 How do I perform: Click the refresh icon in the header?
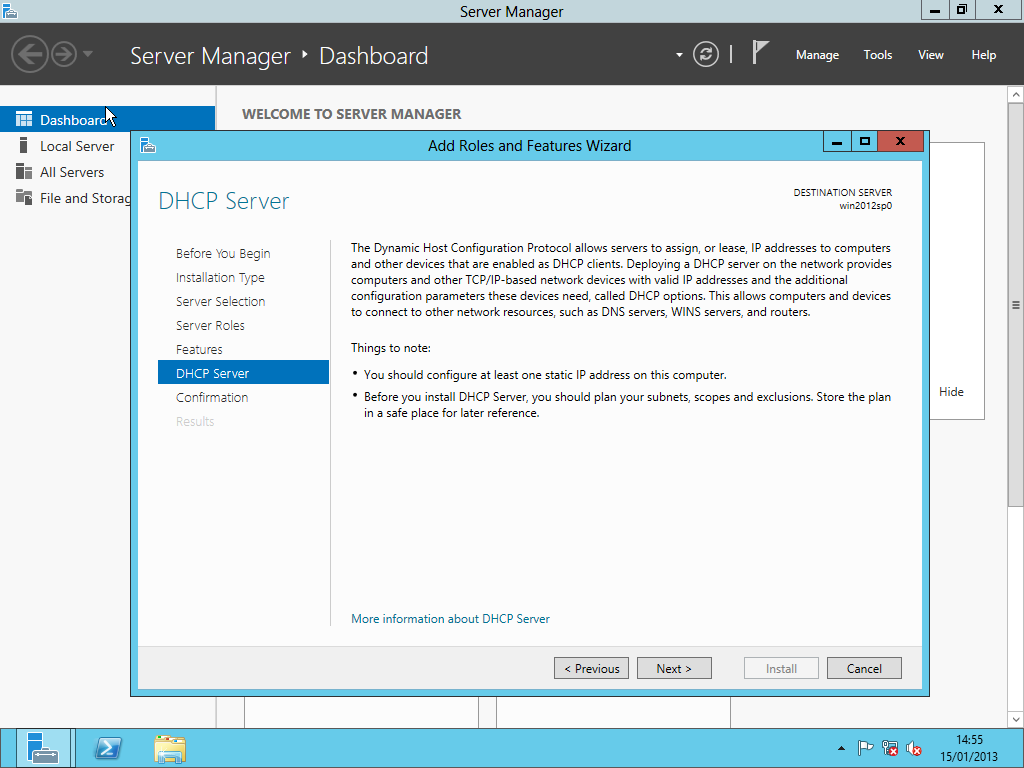click(x=706, y=54)
